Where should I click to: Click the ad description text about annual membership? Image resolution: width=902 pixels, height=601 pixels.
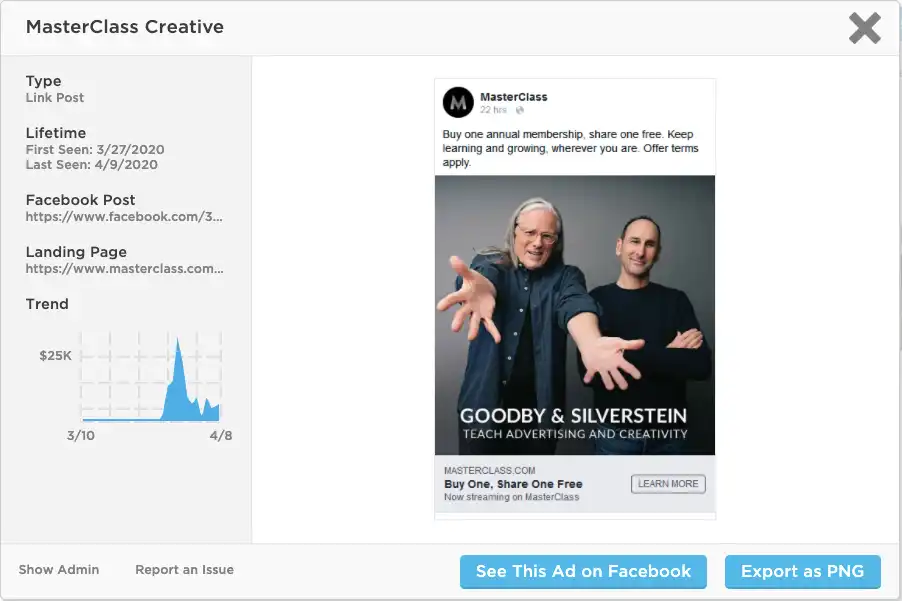(x=570, y=148)
